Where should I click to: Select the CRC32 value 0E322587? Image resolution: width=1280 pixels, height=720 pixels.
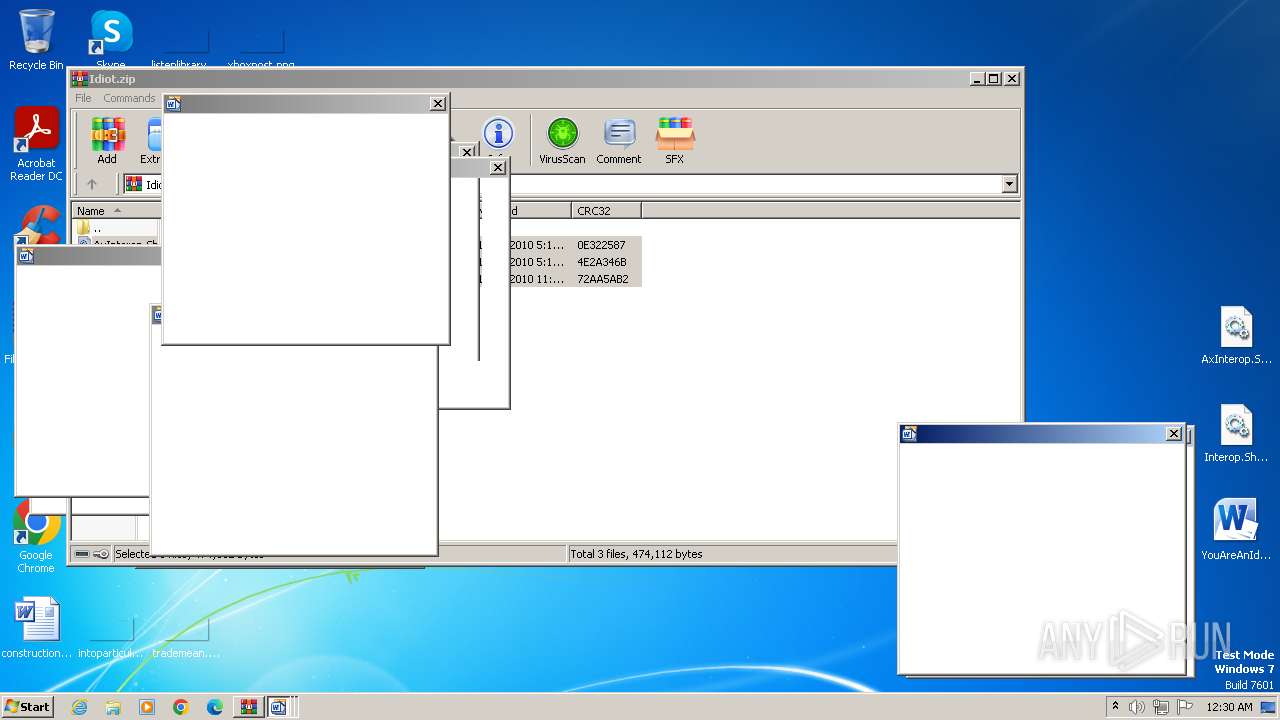click(x=601, y=245)
